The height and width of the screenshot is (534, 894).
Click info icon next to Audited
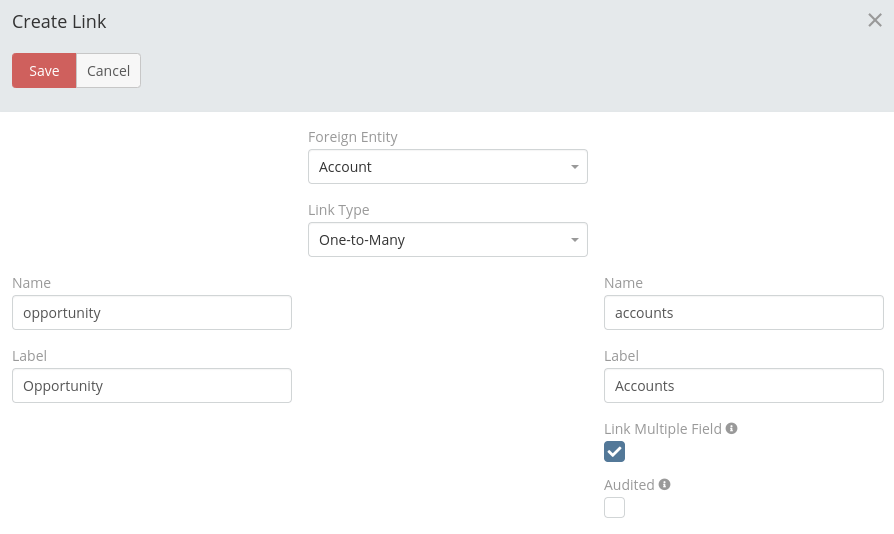[x=664, y=484]
